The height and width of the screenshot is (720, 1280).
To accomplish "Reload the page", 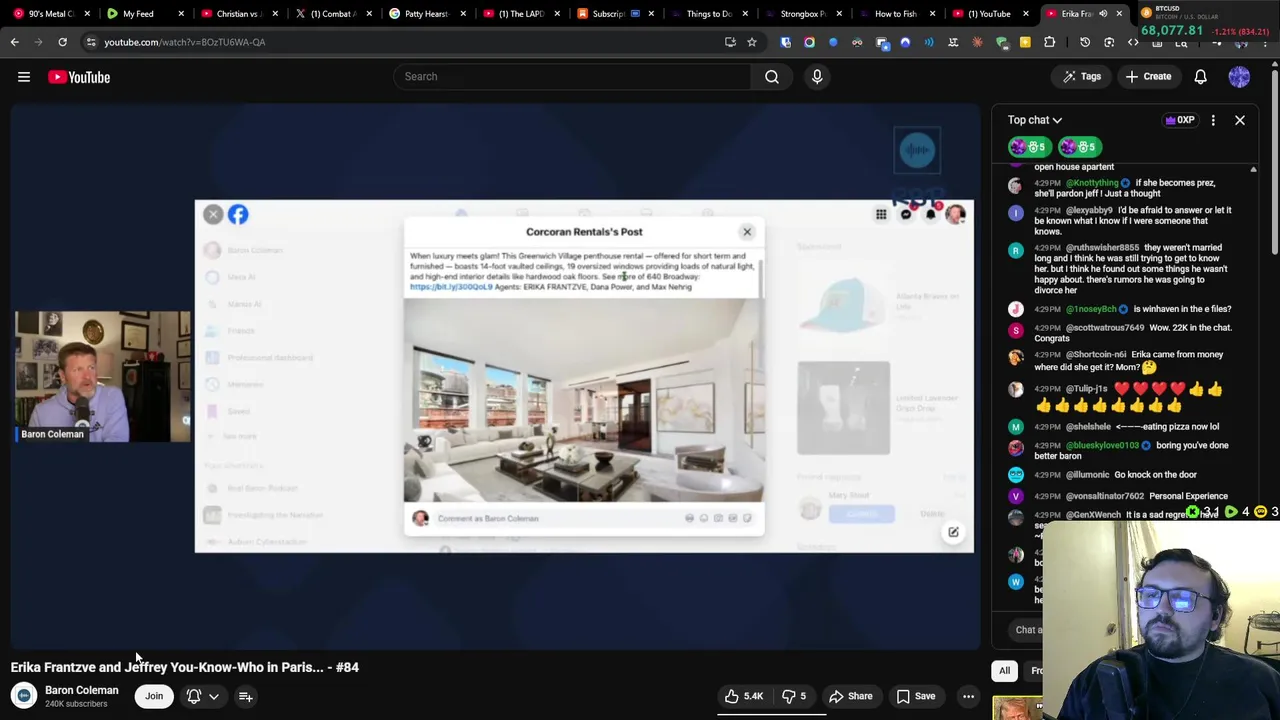I will point(62,42).
